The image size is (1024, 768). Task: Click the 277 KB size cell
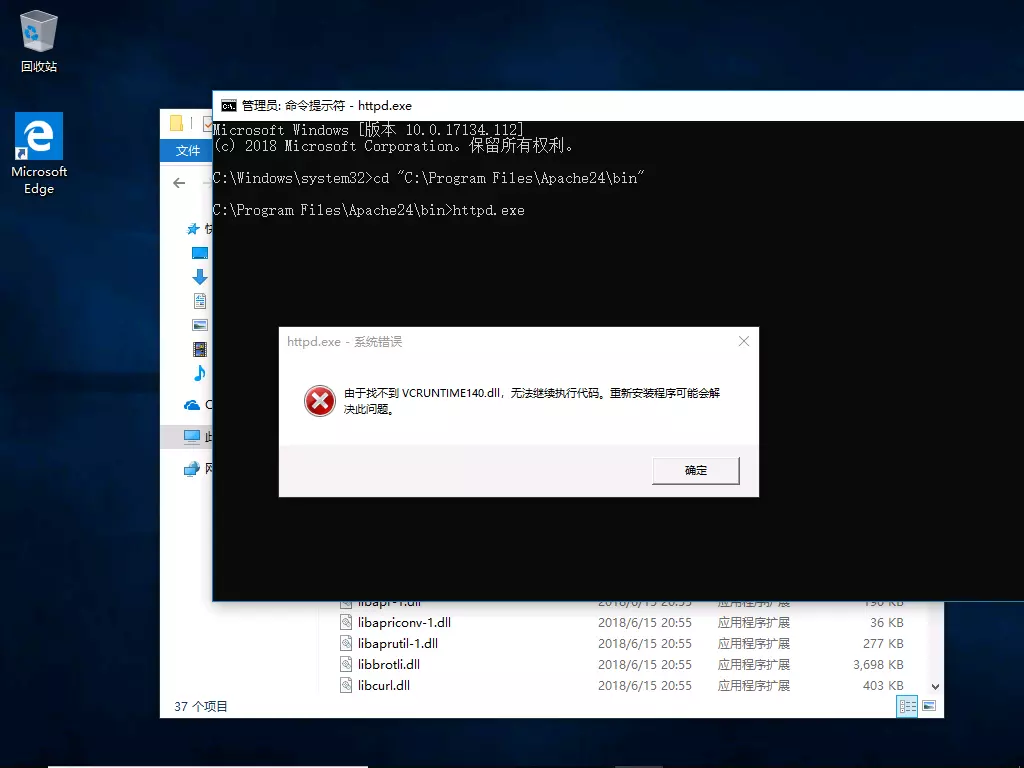[x=883, y=643]
